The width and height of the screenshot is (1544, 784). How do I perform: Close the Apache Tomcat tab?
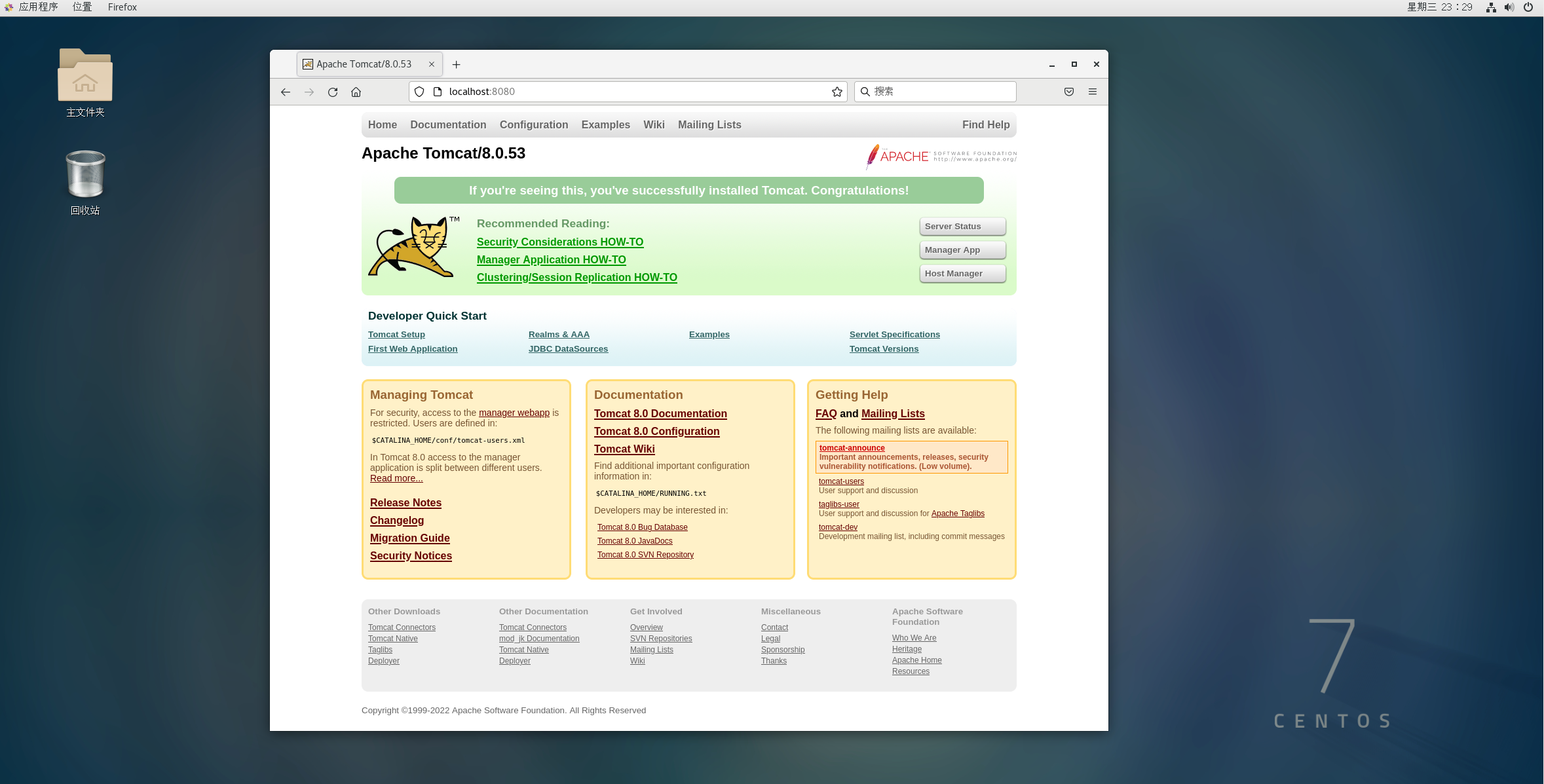coord(432,64)
